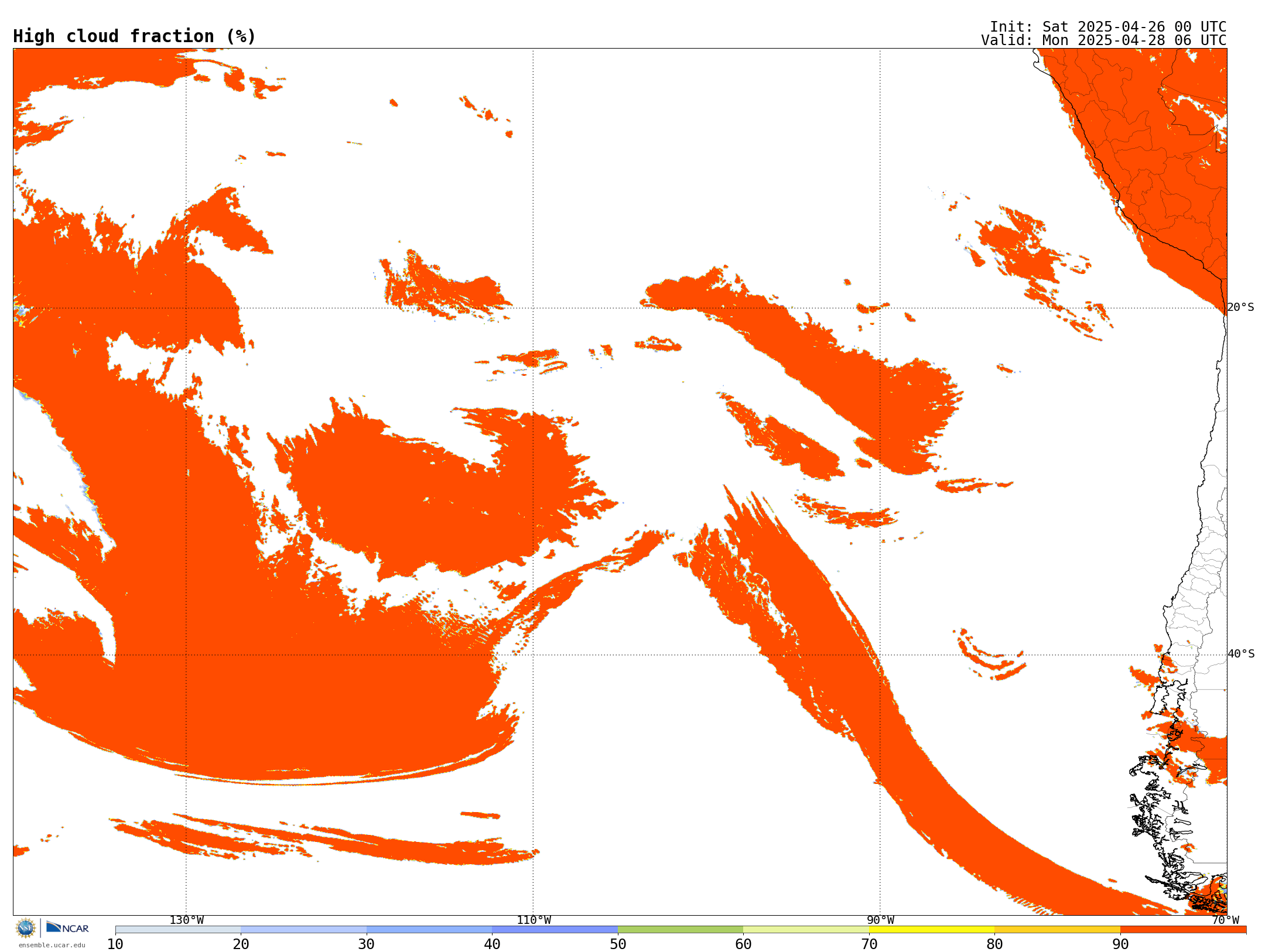The width and height of the screenshot is (1265, 952).
Task: Click the '10' colorbar tick label
Action: pyautogui.click(x=115, y=944)
